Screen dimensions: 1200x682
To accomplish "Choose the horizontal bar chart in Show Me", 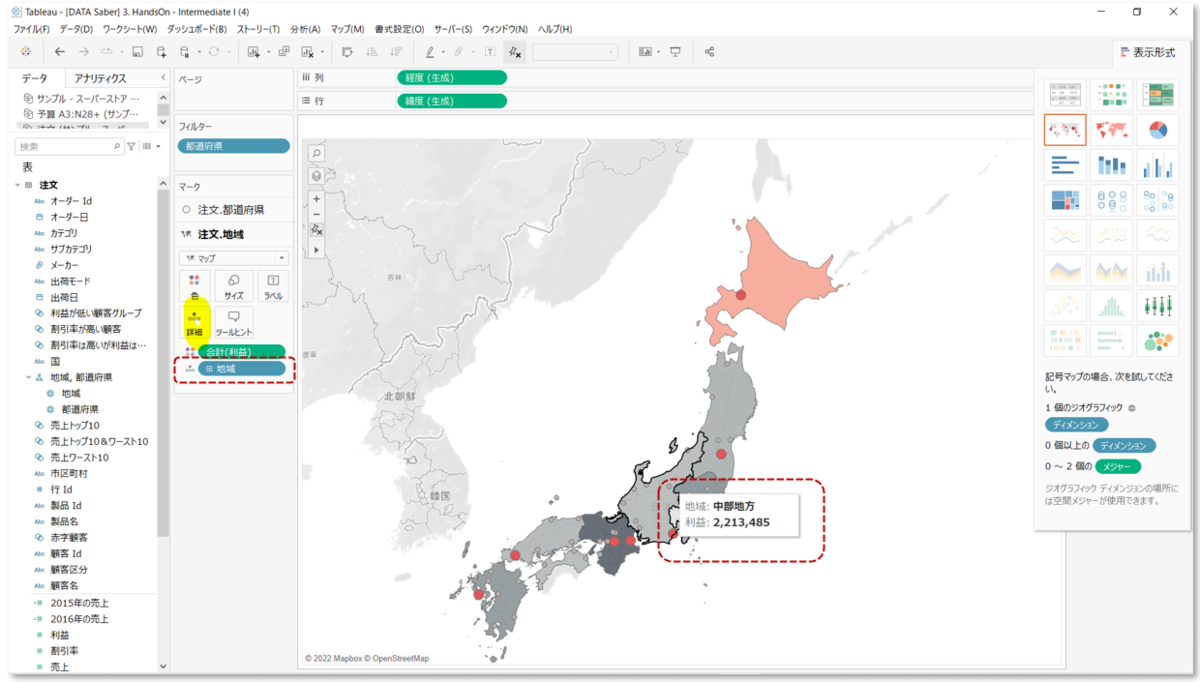I will coord(1065,165).
